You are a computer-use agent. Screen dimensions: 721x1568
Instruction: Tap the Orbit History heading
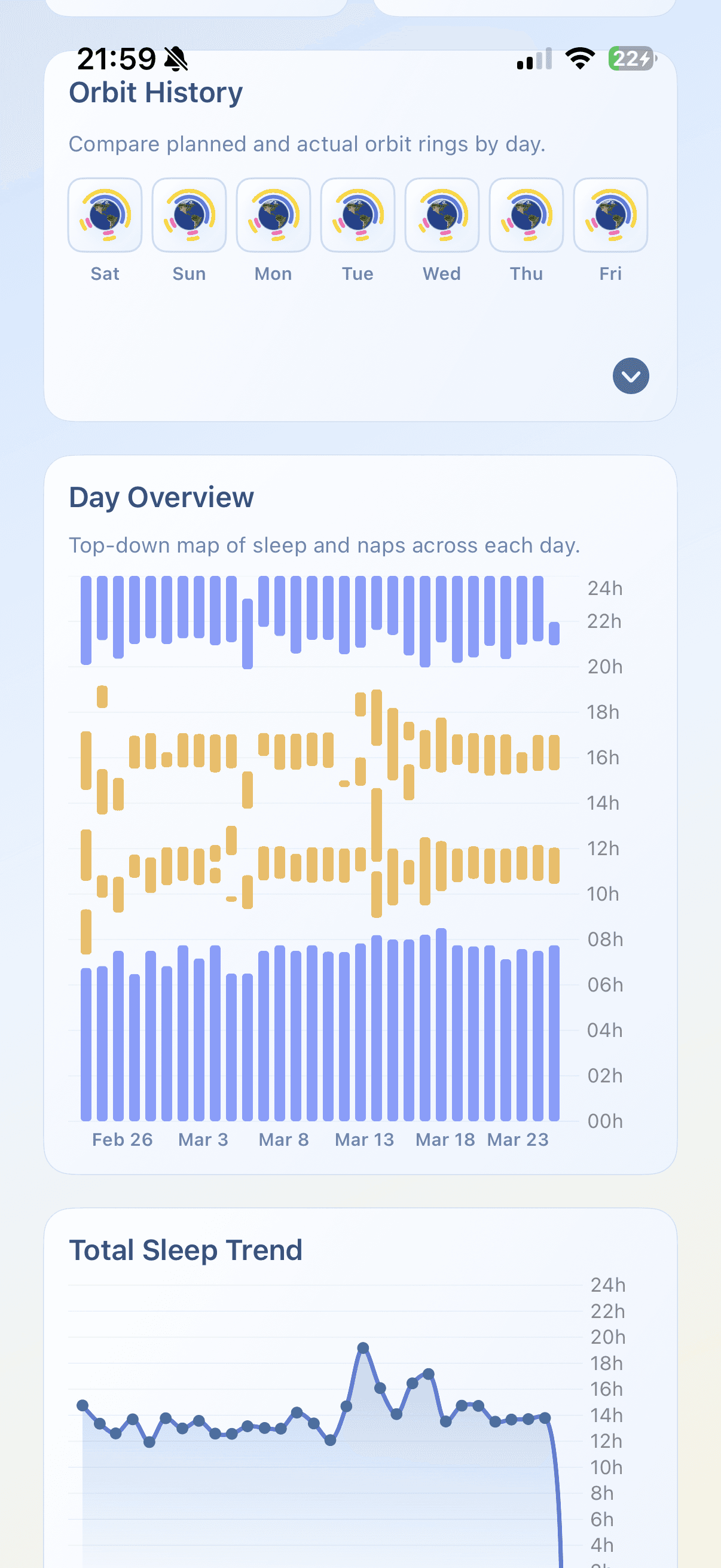point(156,93)
